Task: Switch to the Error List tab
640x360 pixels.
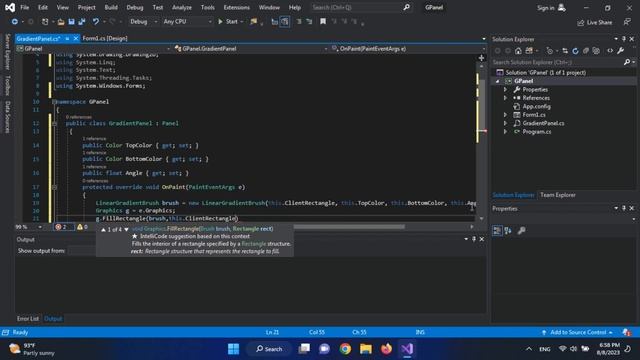Action: click(x=28, y=318)
